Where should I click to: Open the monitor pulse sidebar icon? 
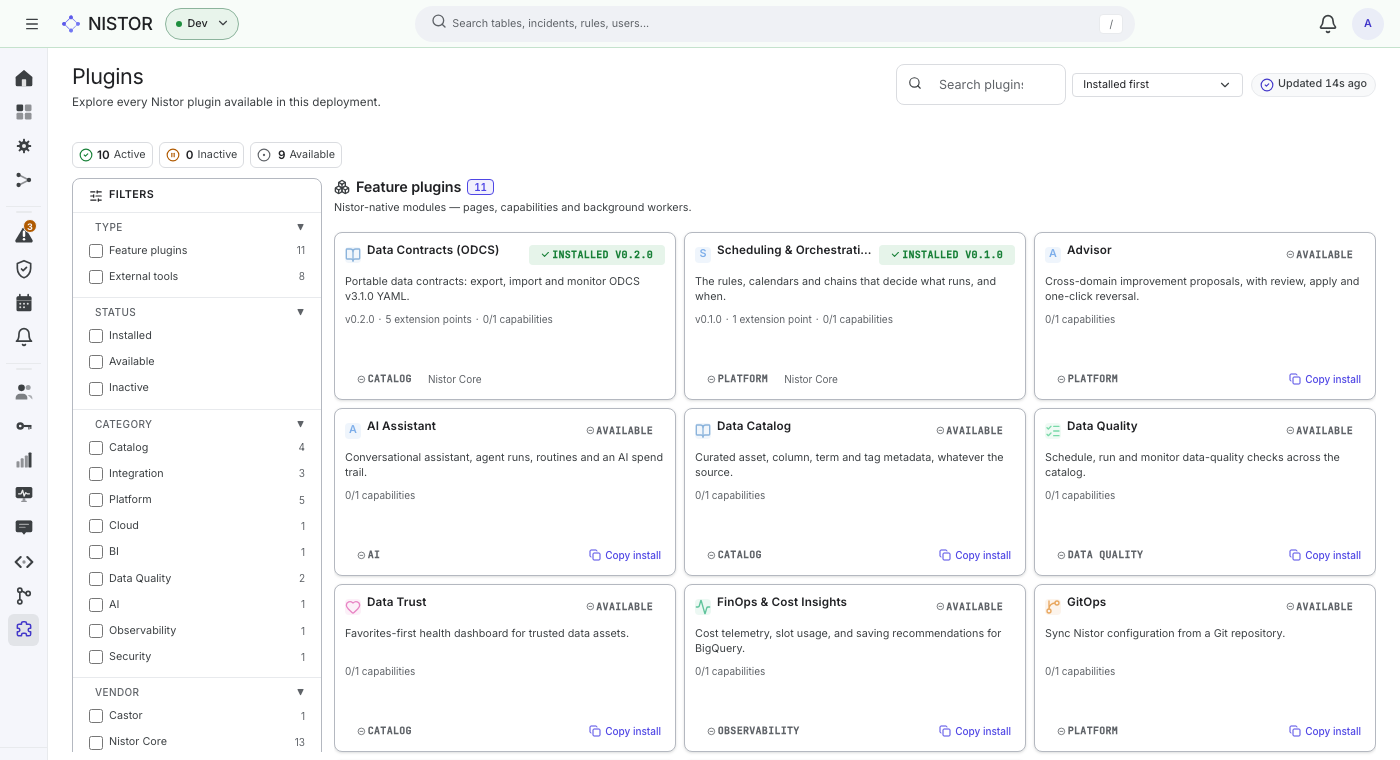24,494
